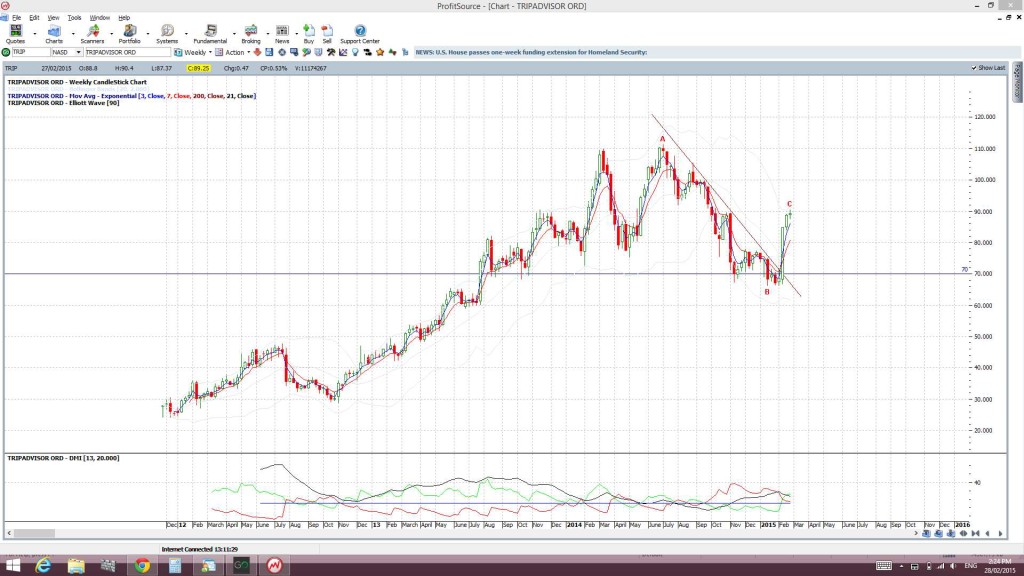Expand the Scanners dropdown arrow
Screen dimensions: 1024x576
[x=111, y=34]
